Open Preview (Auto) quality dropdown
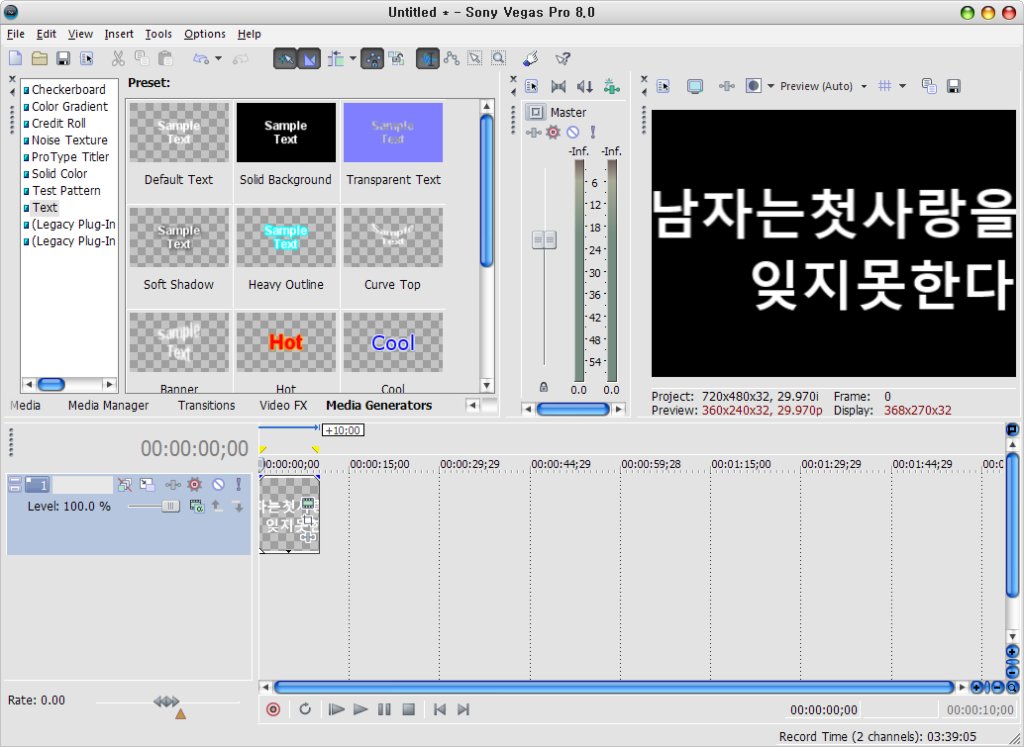Image resolution: width=1024 pixels, height=747 pixels. point(863,86)
